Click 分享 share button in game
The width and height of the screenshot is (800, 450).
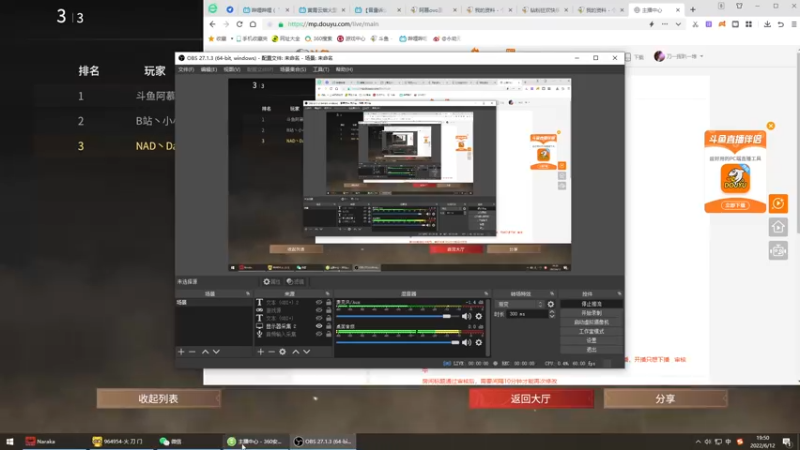tap(665, 398)
